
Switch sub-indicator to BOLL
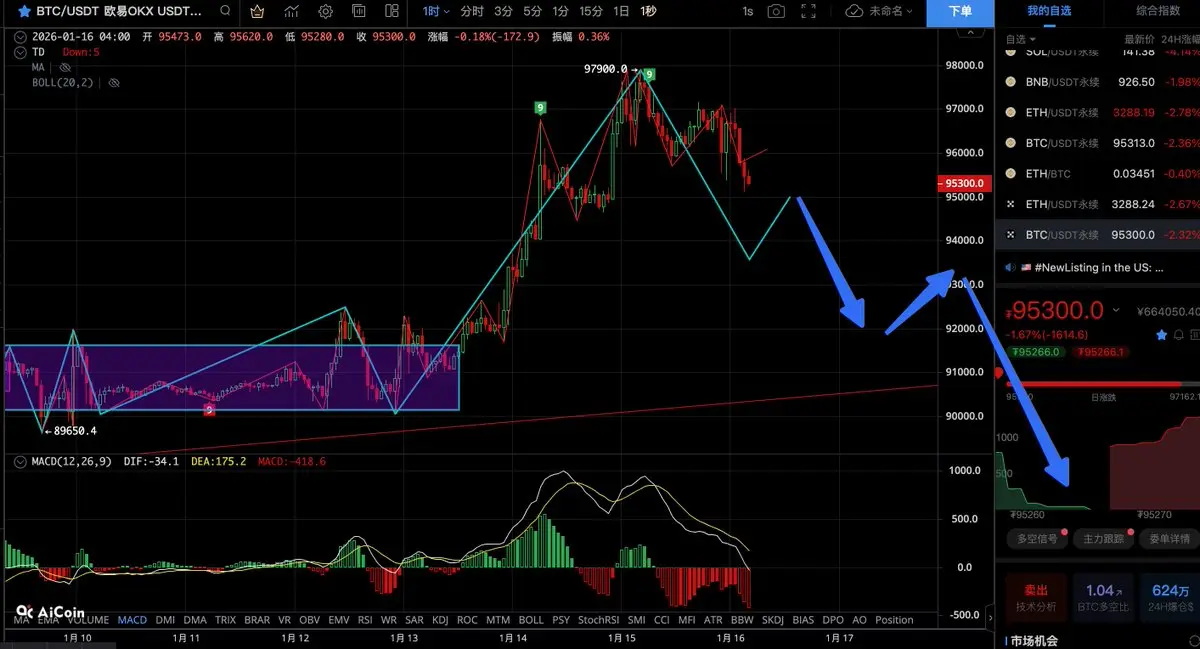(531, 620)
